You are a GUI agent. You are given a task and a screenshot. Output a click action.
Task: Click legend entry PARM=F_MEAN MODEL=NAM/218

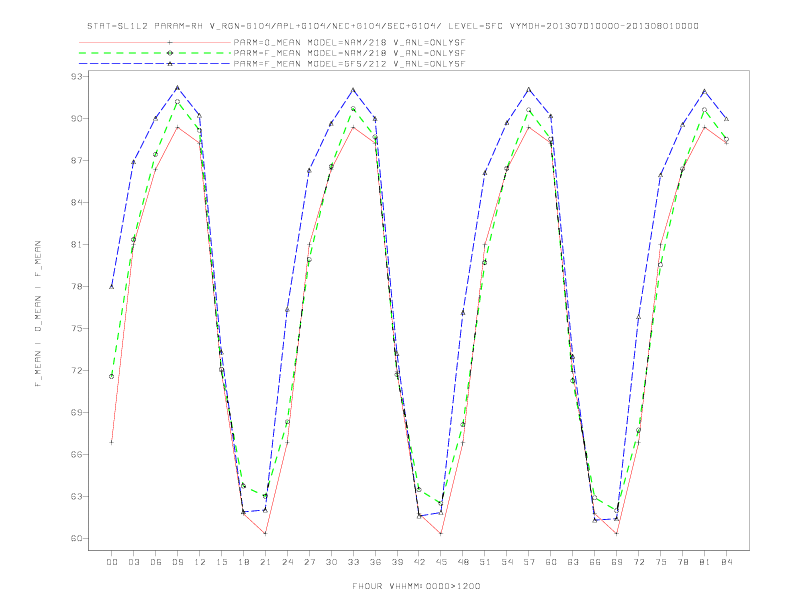[x=349, y=53]
